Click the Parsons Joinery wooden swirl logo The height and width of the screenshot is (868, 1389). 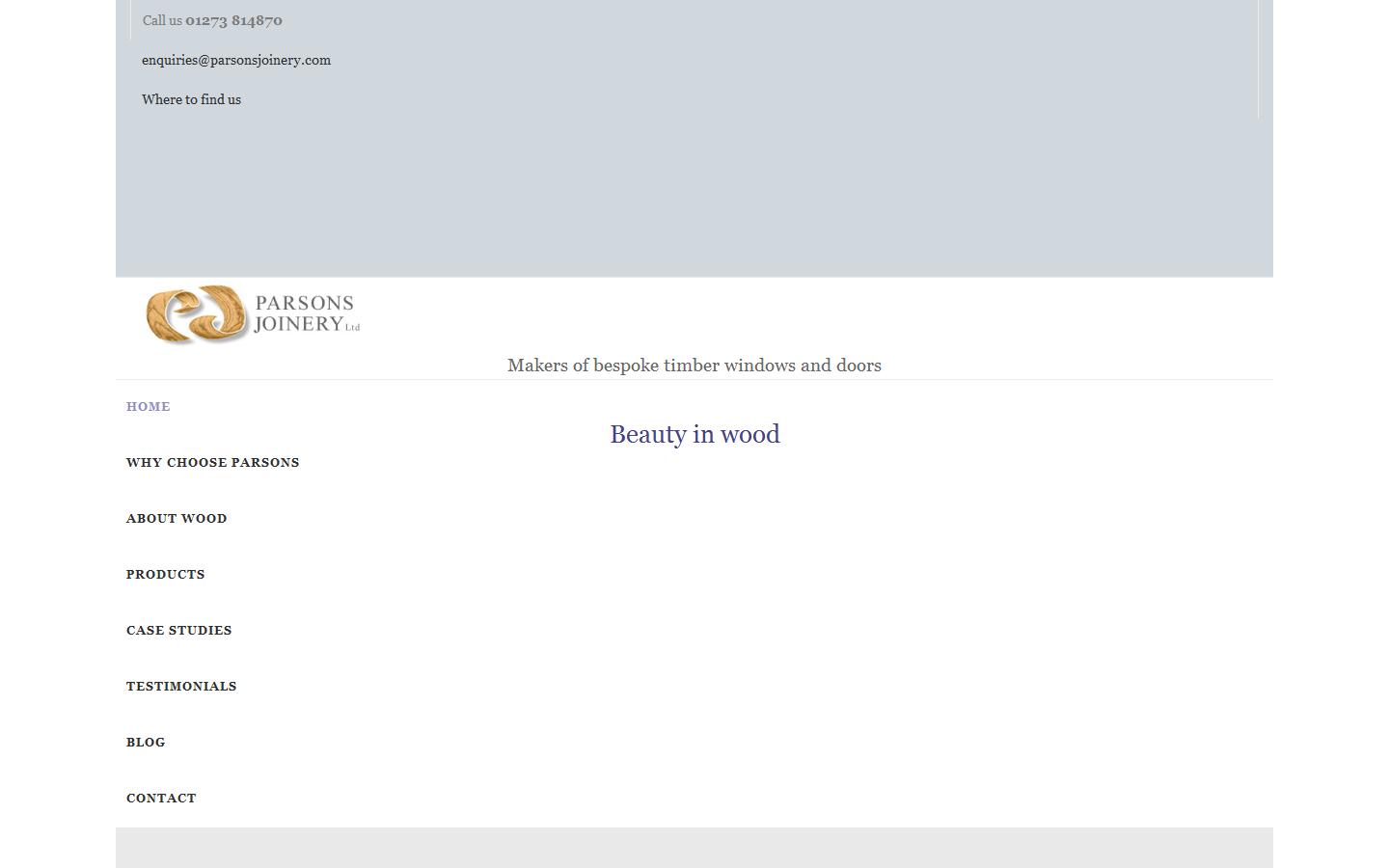coord(196,314)
